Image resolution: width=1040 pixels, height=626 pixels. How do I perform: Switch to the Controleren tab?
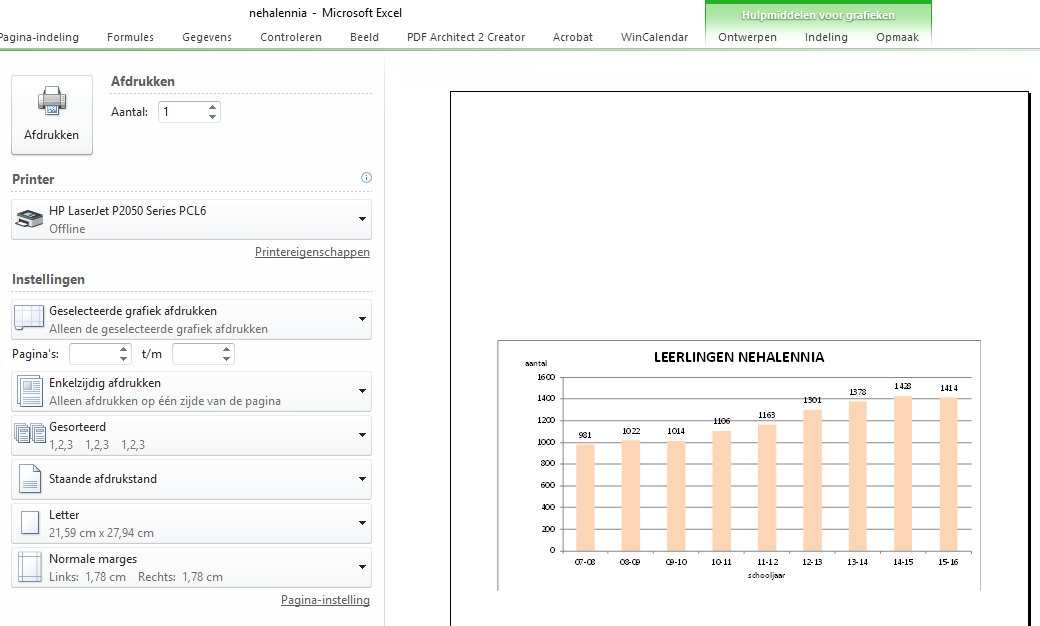pyautogui.click(x=291, y=37)
